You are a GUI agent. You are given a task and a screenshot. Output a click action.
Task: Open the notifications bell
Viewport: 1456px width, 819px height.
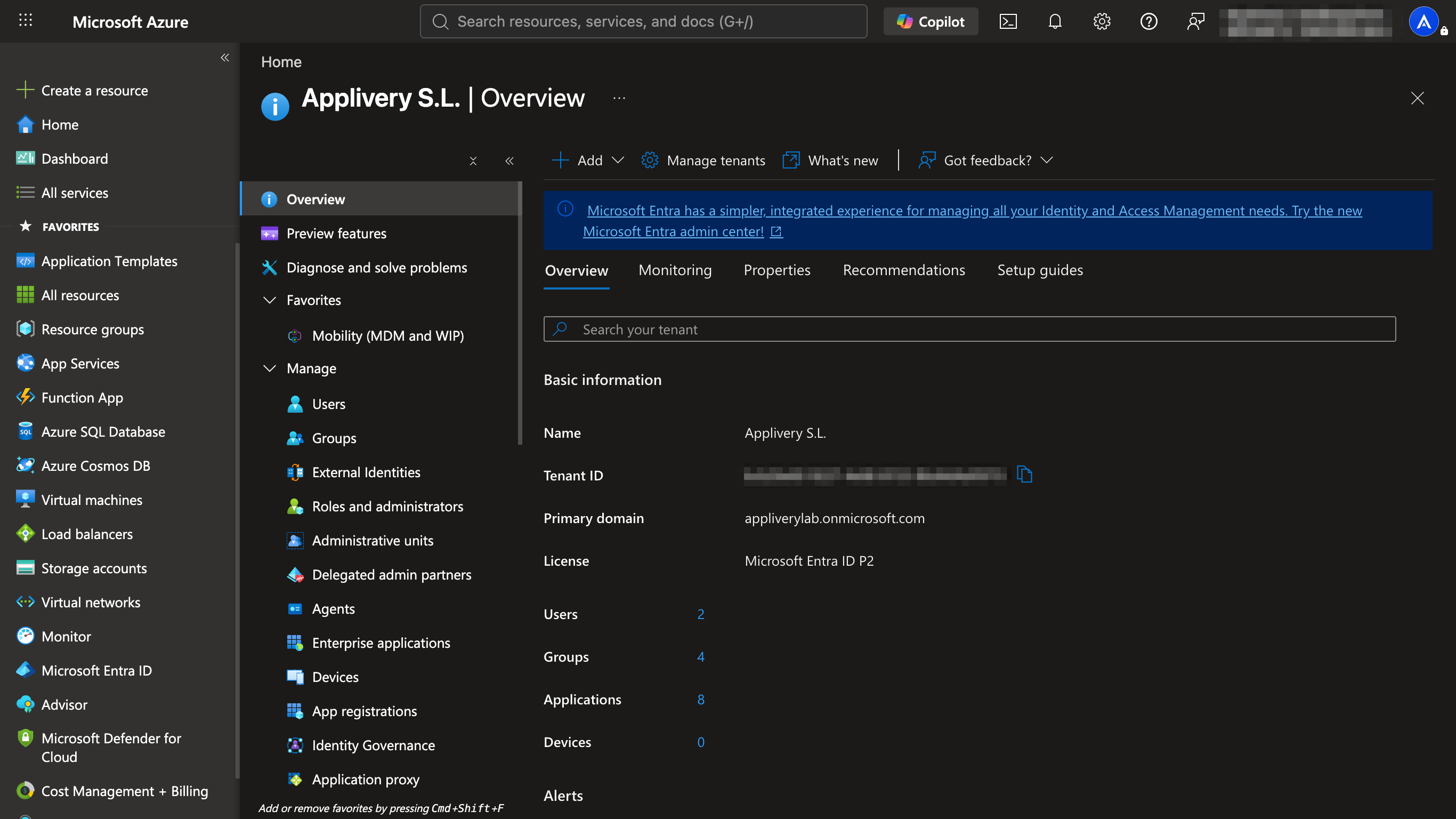pos(1055,21)
